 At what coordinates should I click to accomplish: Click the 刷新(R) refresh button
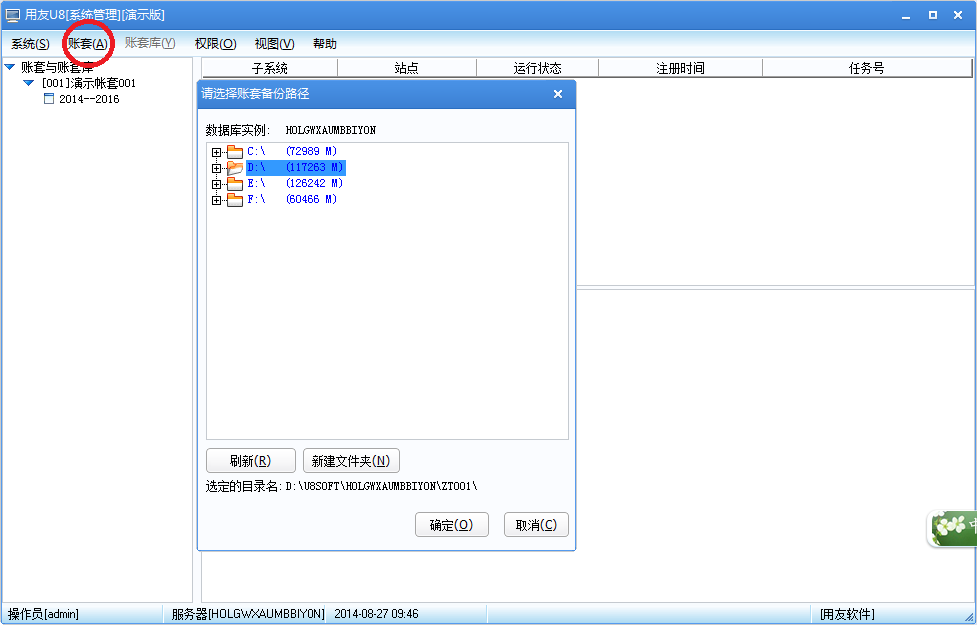point(250,461)
